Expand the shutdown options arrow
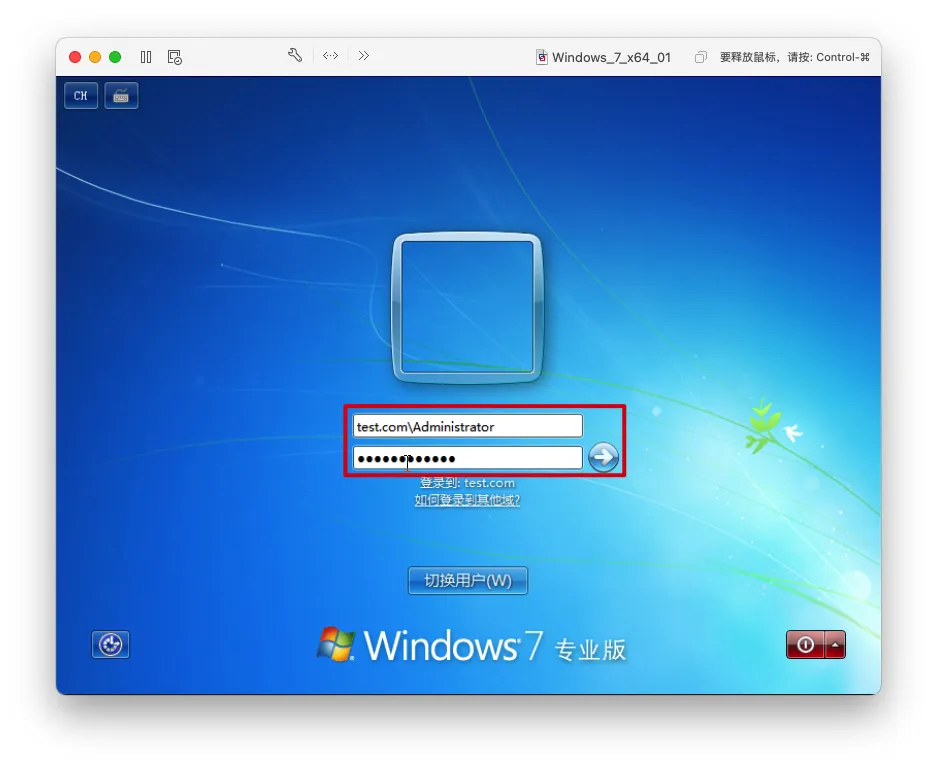 (x=835, y=645)
